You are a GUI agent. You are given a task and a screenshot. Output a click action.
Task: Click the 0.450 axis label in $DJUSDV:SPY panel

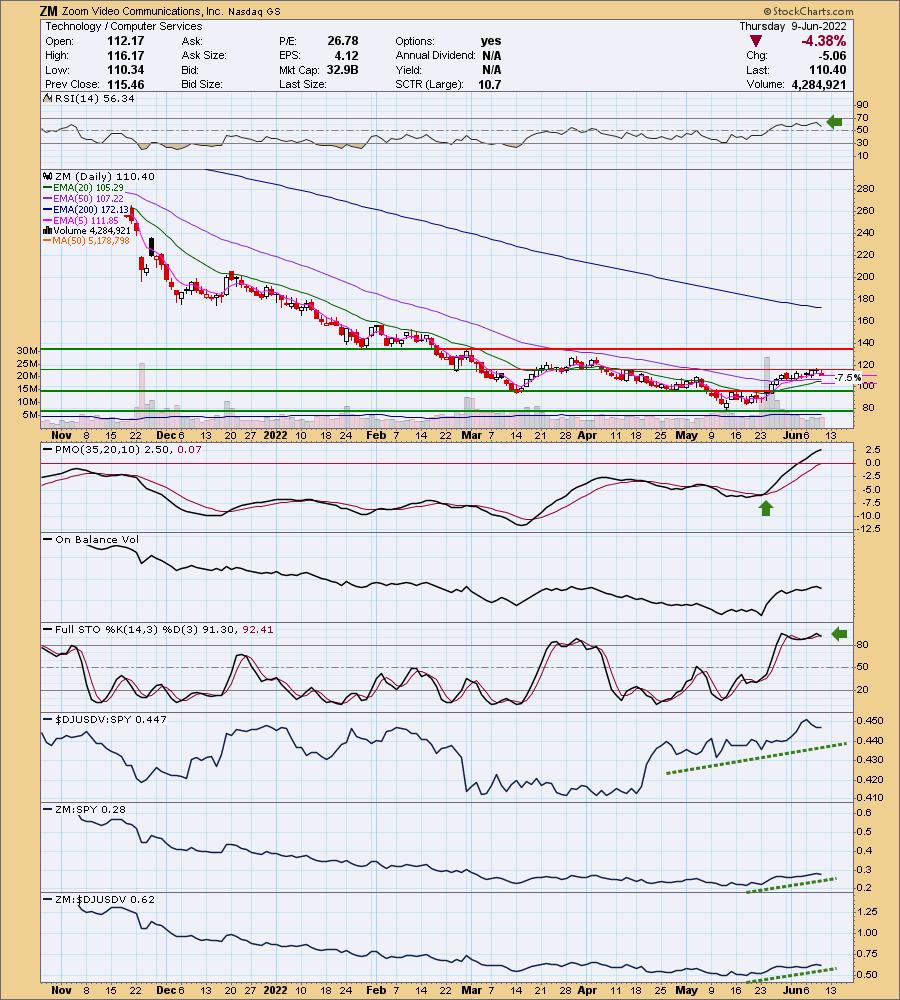(870, 721)
